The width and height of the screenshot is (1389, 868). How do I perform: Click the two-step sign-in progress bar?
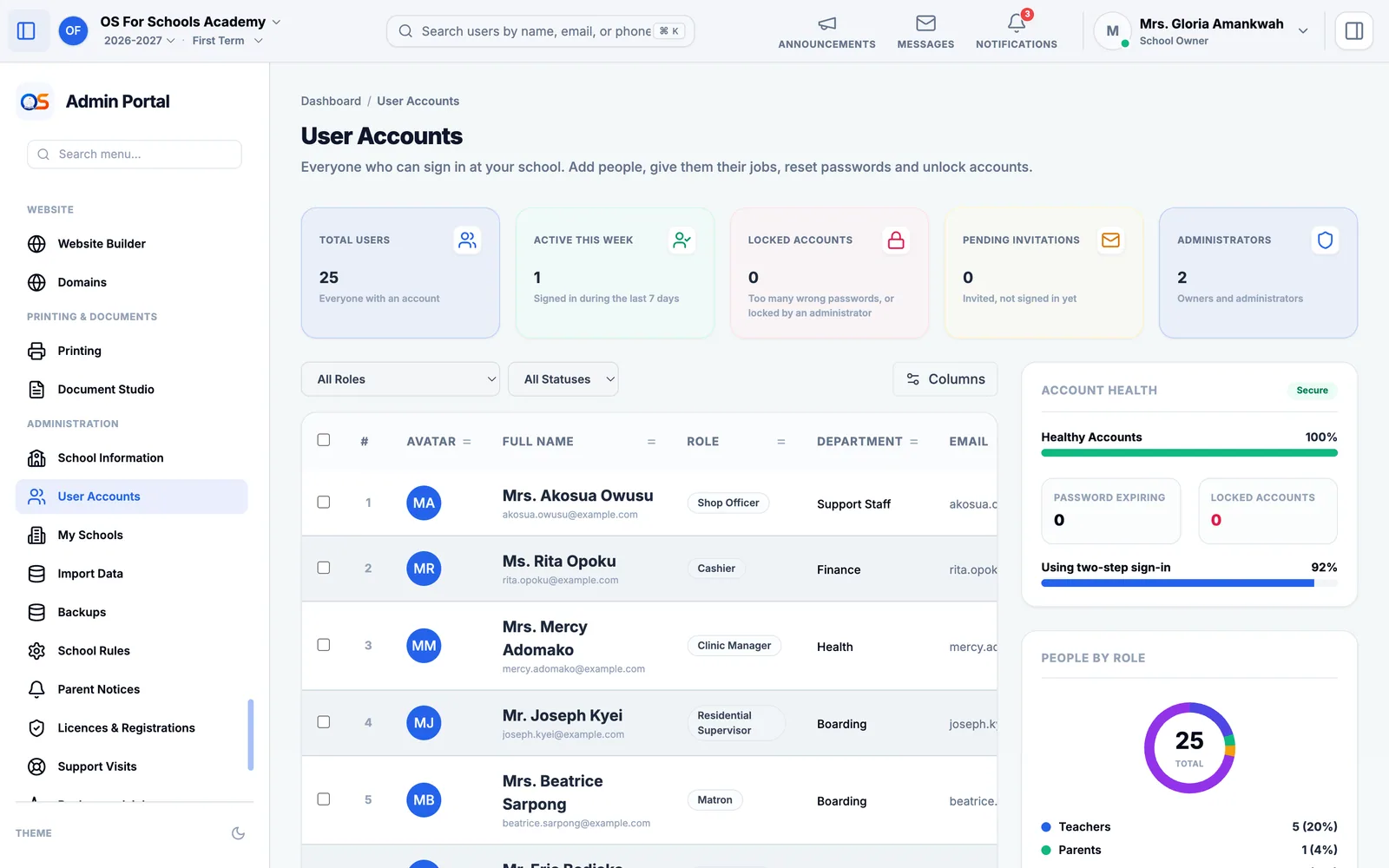point(1189,583)
